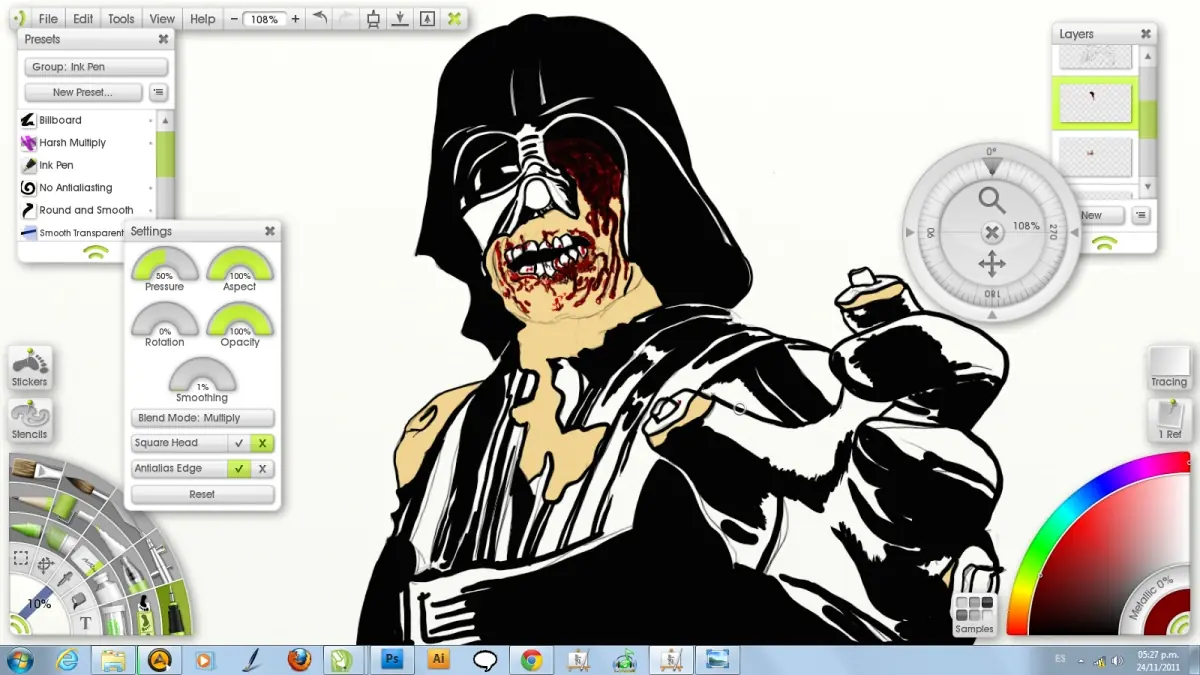Screen dimensions: 1200x675
Task: Select the Pencil tool in tool picker
Action: (32, 502)
